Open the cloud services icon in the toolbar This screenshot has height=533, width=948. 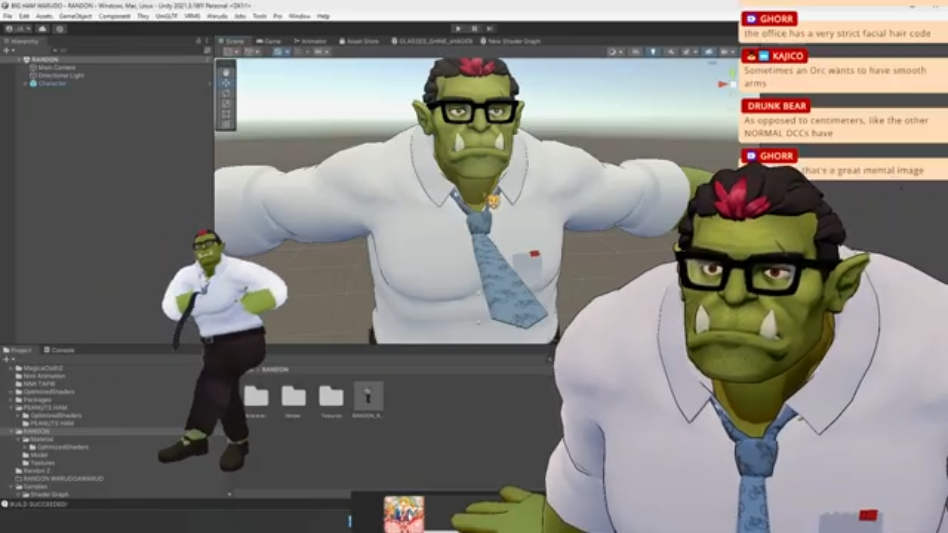pos(43,29)
